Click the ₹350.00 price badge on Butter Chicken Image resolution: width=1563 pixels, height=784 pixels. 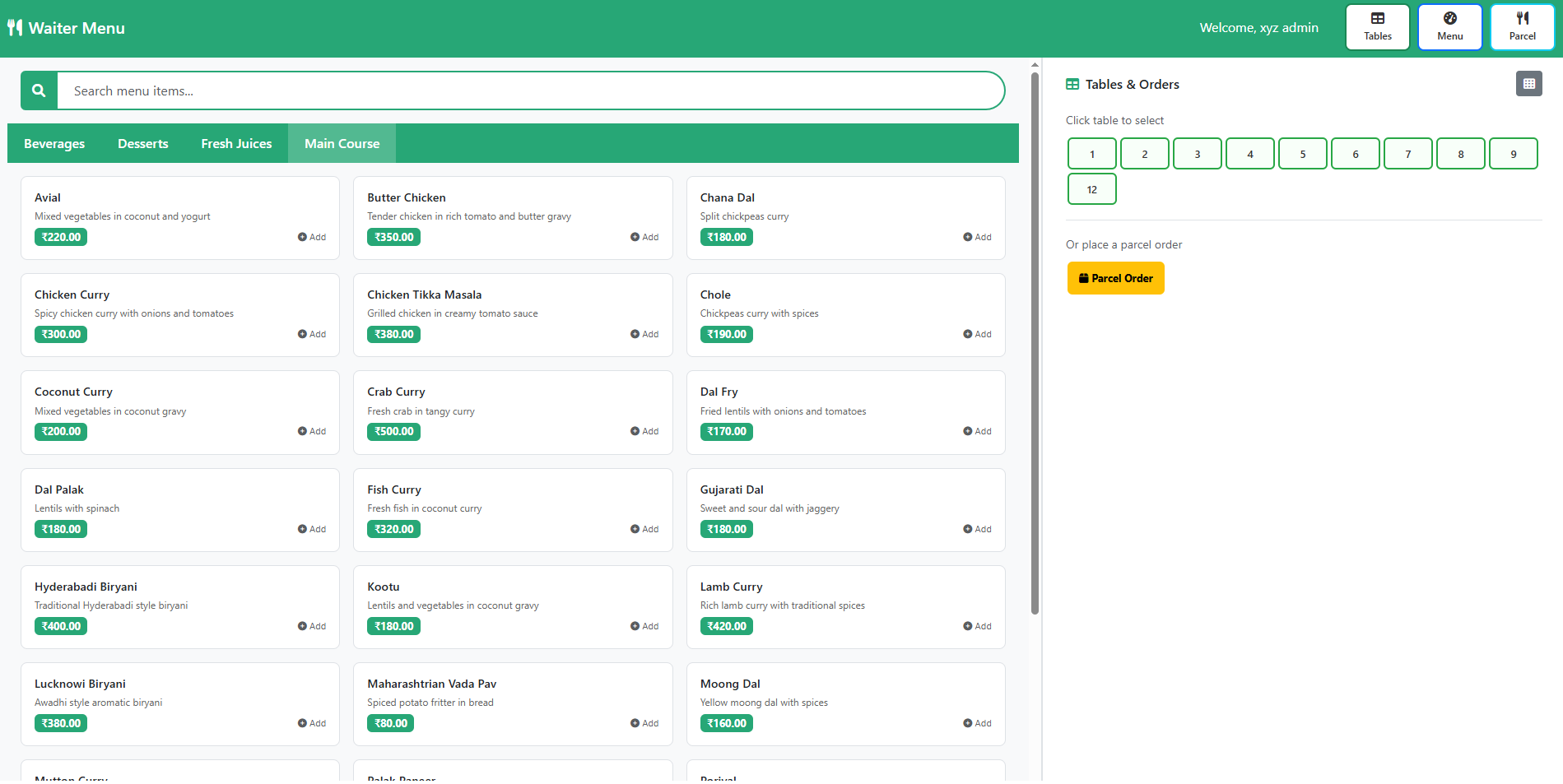coord(393,237)
